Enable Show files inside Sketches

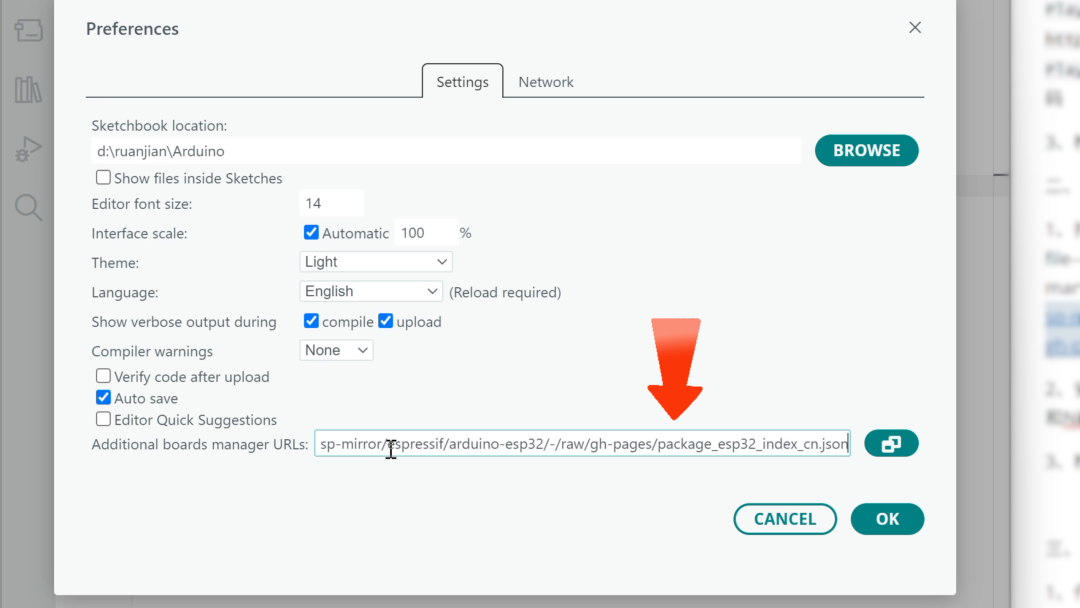coord(103,178)
